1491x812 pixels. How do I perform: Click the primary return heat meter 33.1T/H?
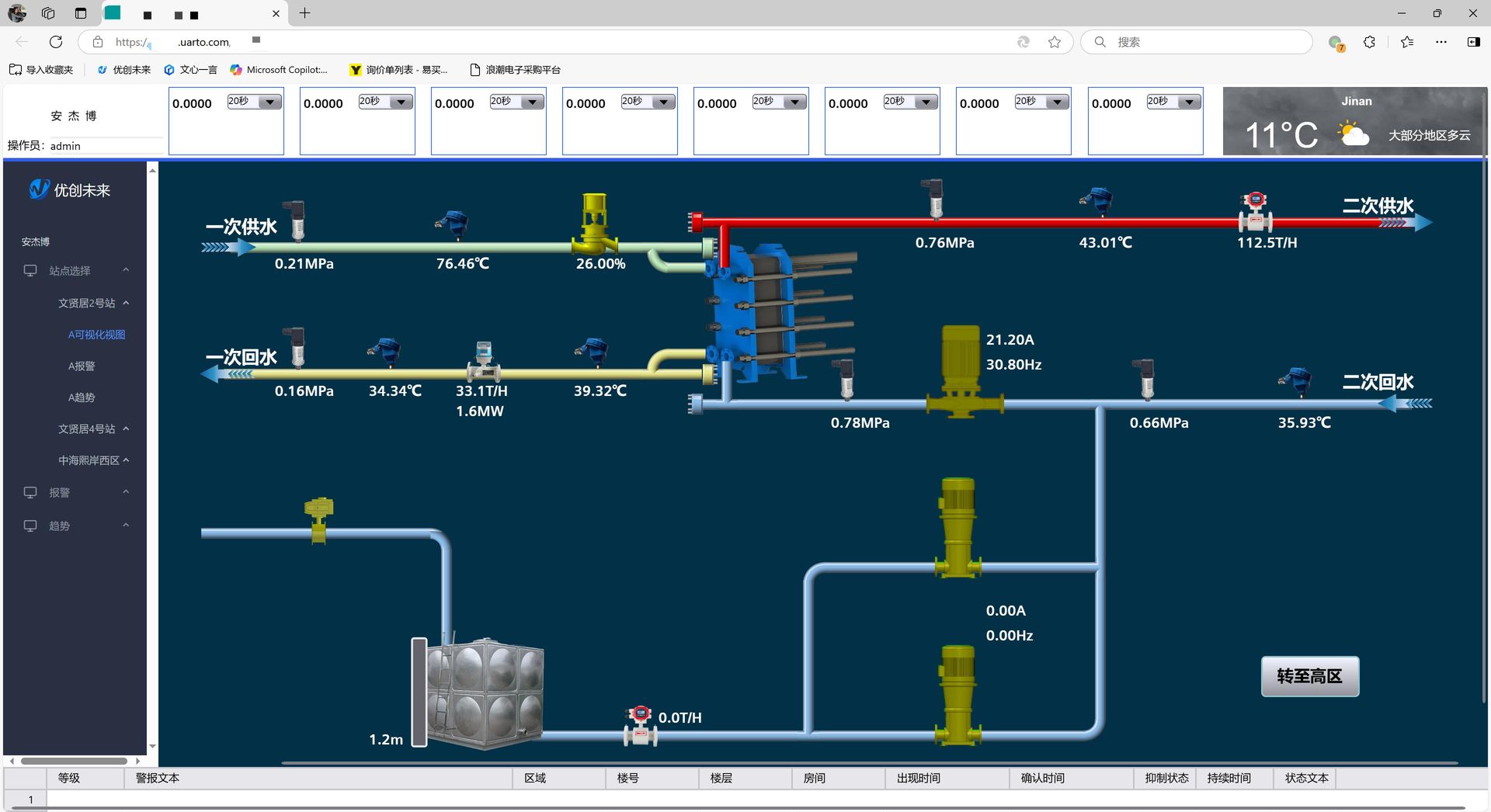[483, 361]
